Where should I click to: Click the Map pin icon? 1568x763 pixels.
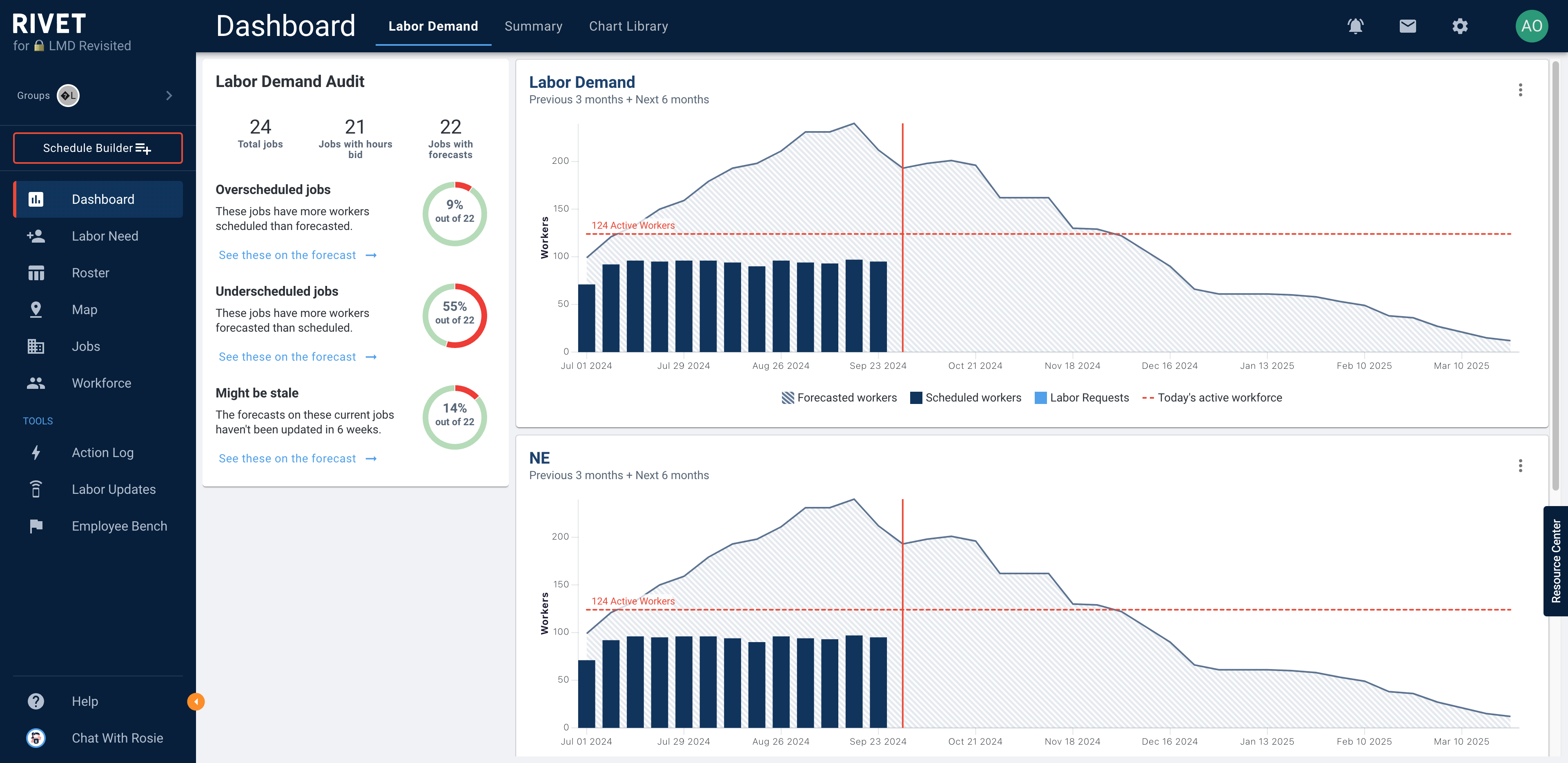(36, 309)
